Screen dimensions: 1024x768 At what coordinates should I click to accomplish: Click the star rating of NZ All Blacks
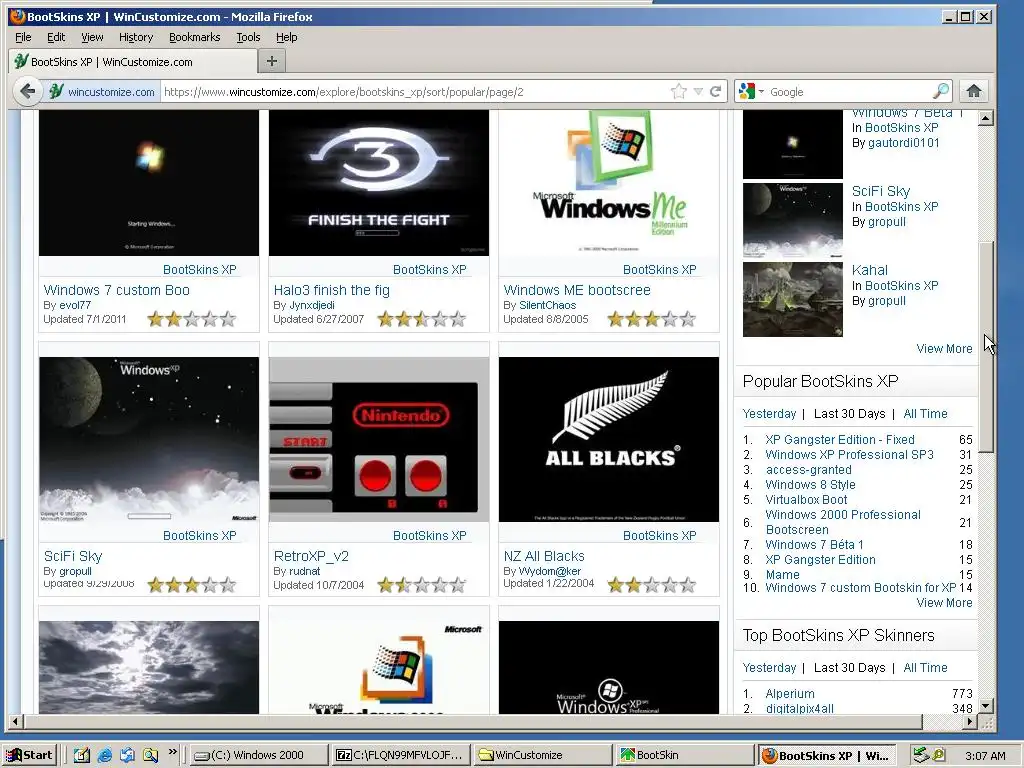tap(651, 585)
